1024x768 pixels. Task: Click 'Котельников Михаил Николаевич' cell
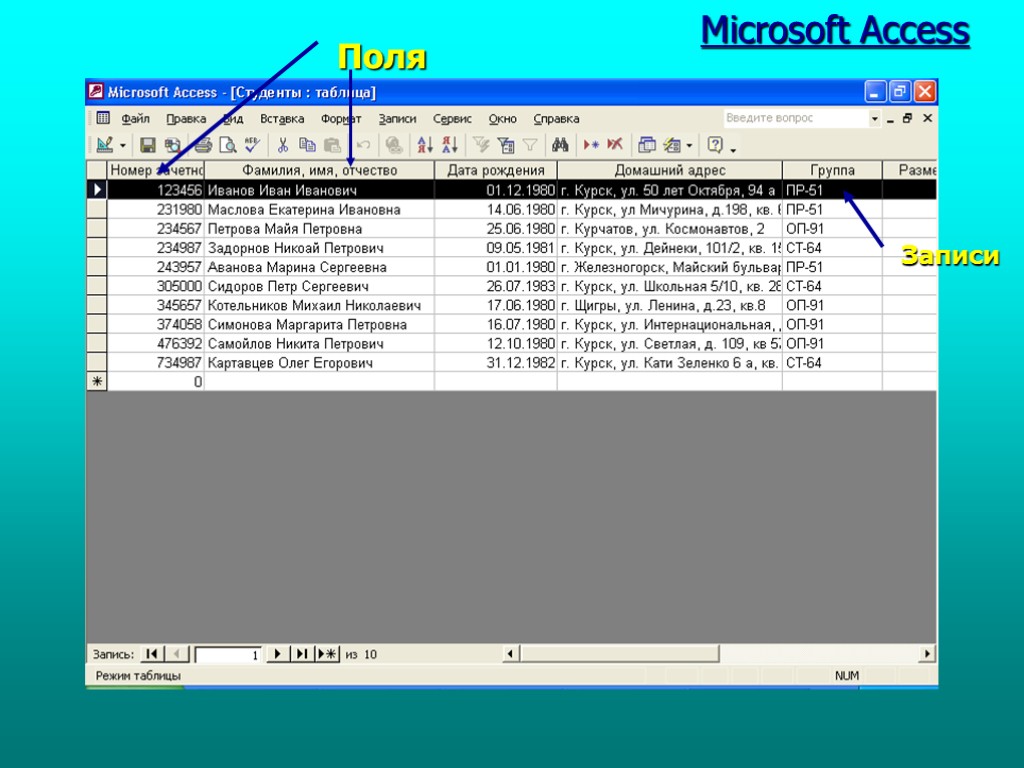319,306
